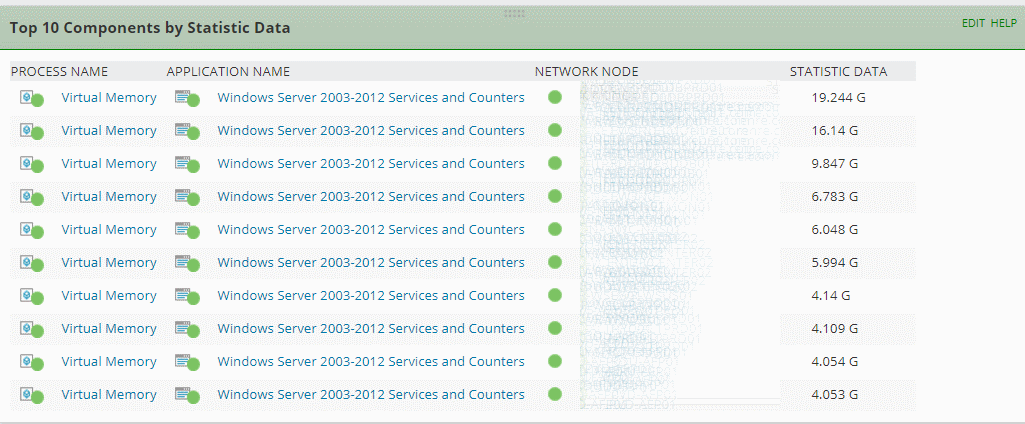Click the green node status dot in 19.244 G row
The image size is (1025, 424).
pyautogui.click(x=555, y=97)
